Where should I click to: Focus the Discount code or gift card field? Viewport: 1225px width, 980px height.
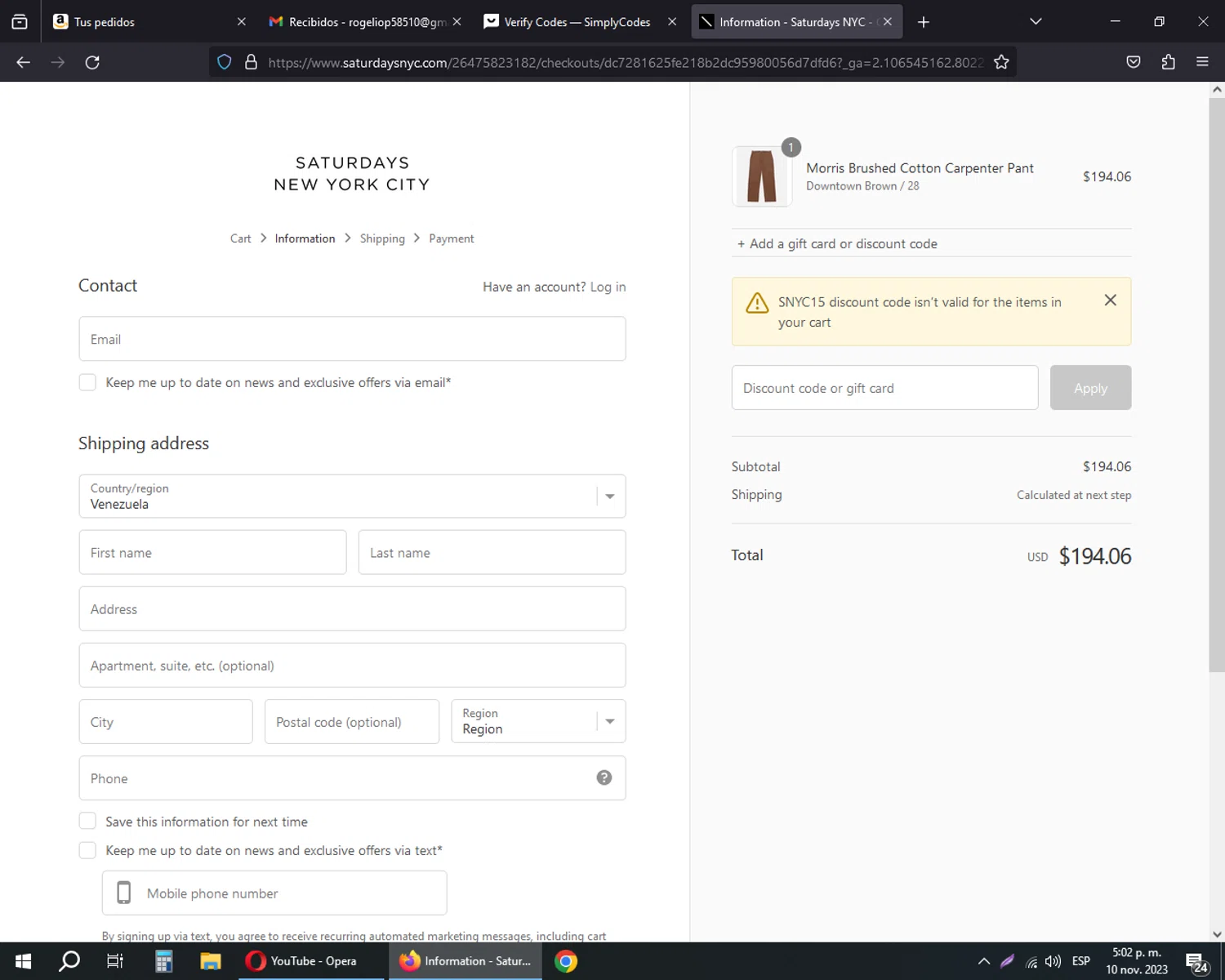coord(884,388)
